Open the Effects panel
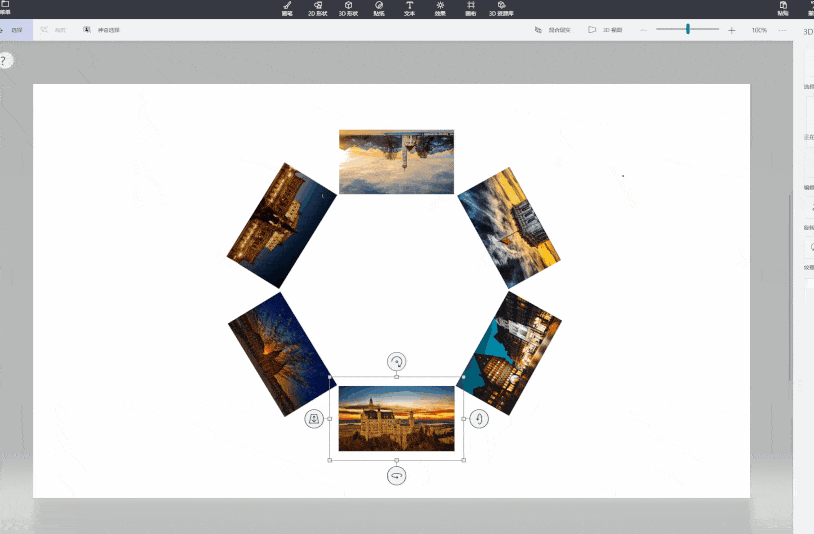 440,8
